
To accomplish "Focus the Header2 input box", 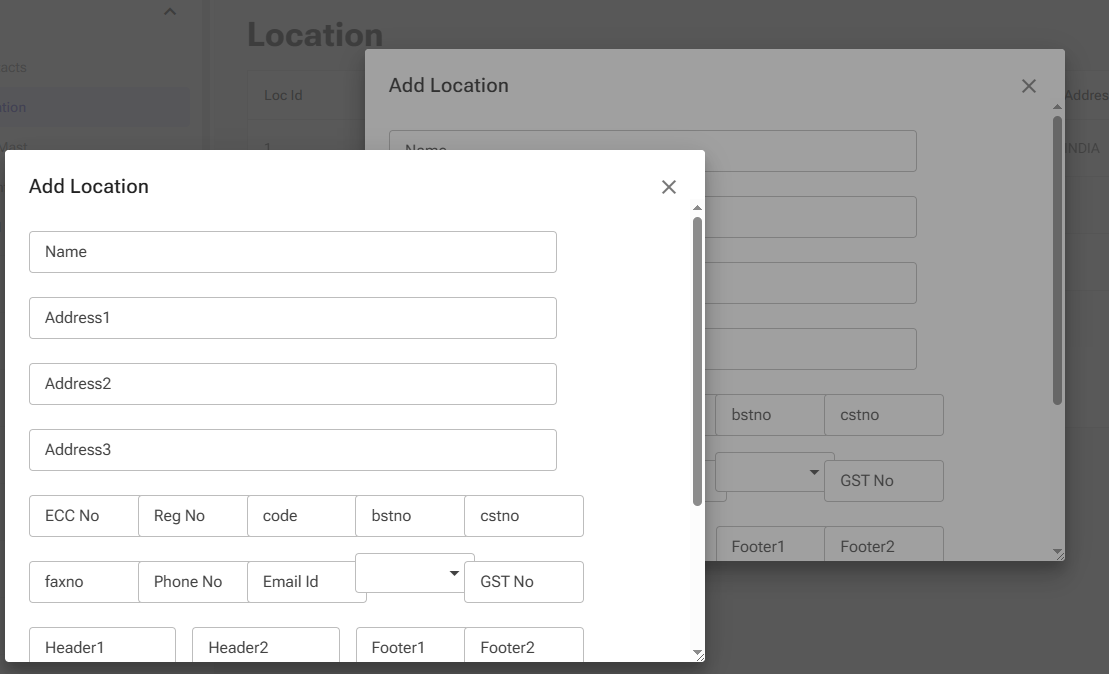I will (265, 646).
